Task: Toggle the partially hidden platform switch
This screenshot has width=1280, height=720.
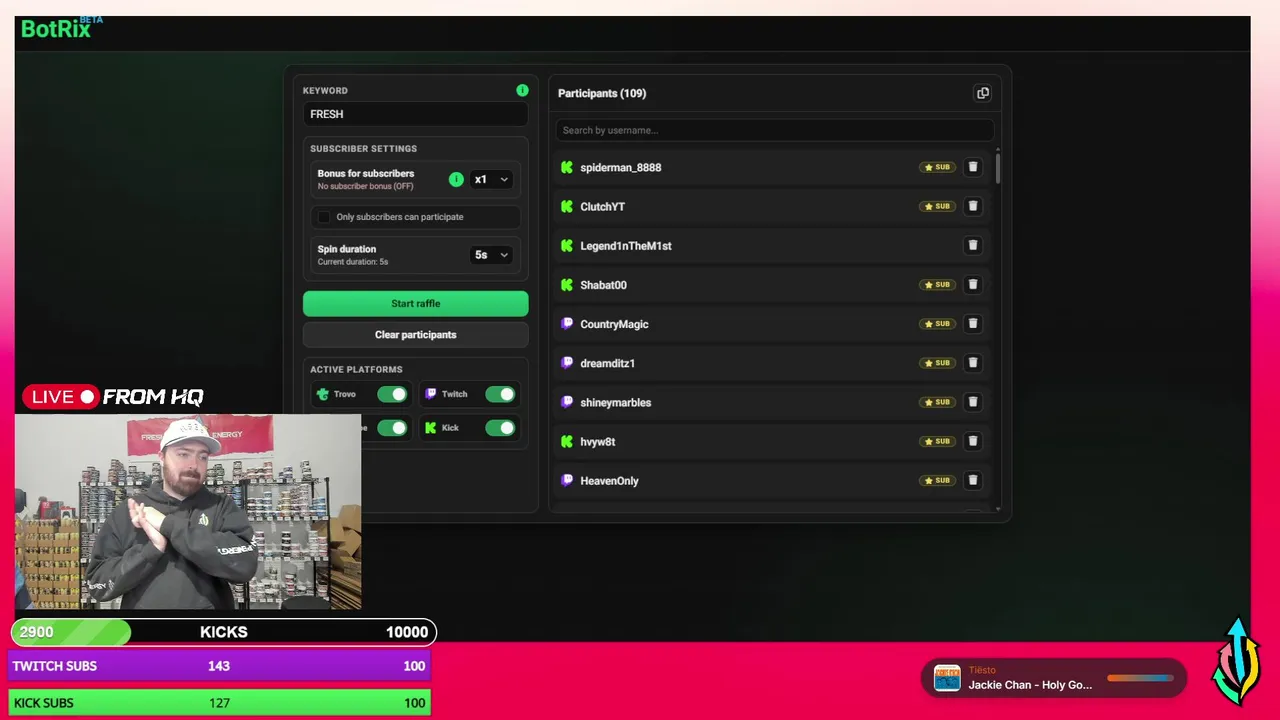Action: pos(392,428)
